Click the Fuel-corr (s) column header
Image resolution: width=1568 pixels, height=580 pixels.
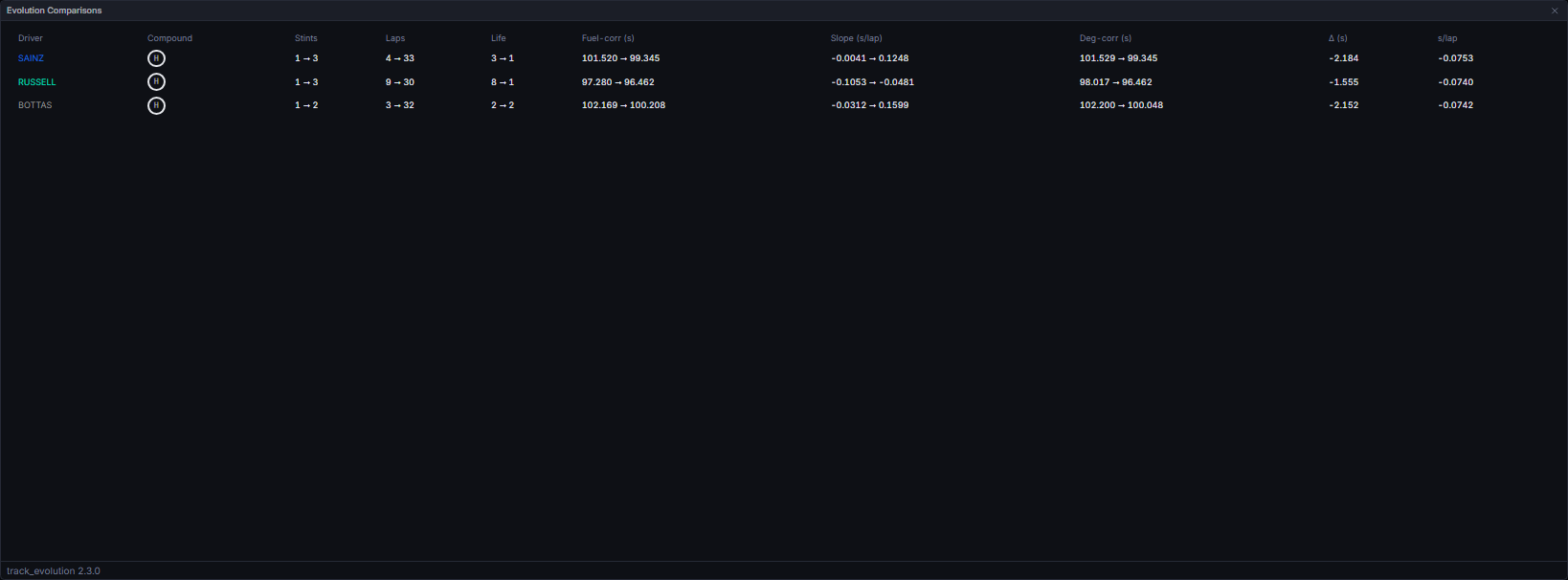(608, 38)
